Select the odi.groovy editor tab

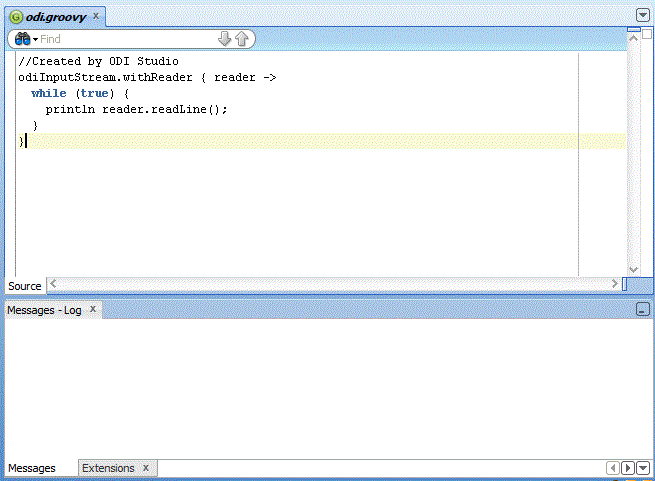(x=56, y=17)
